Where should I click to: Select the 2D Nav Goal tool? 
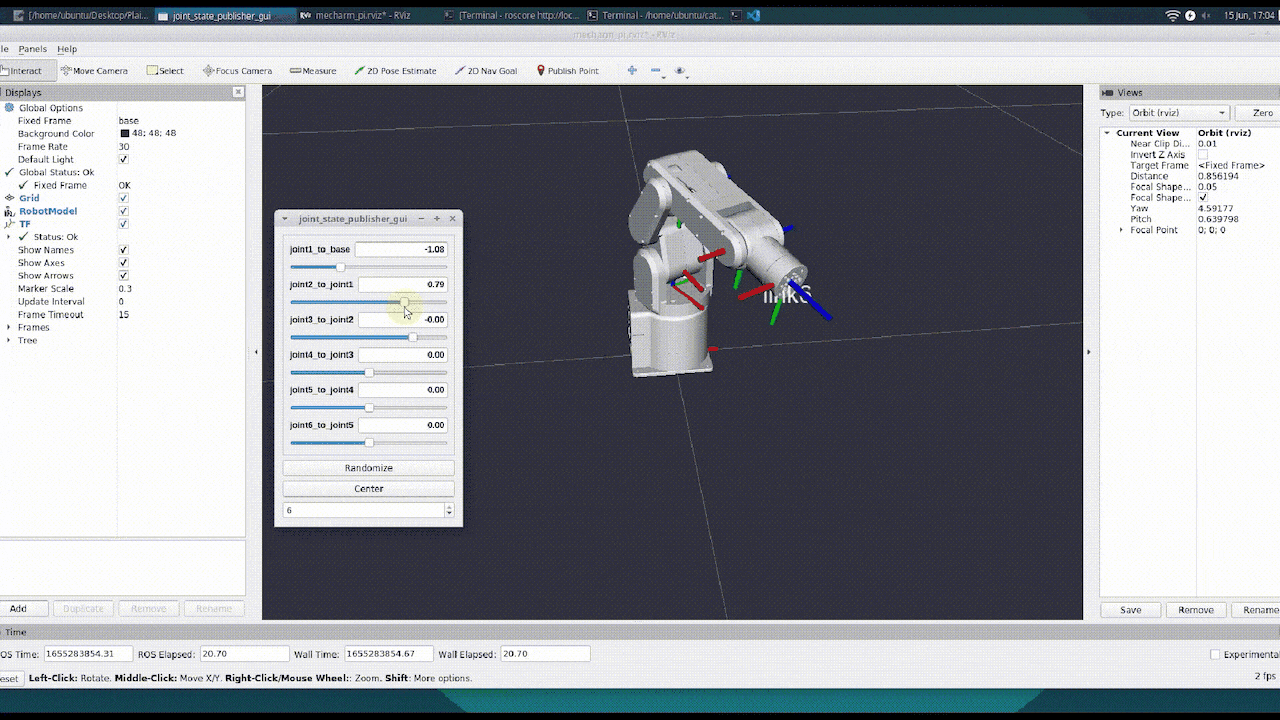point(486,71)
